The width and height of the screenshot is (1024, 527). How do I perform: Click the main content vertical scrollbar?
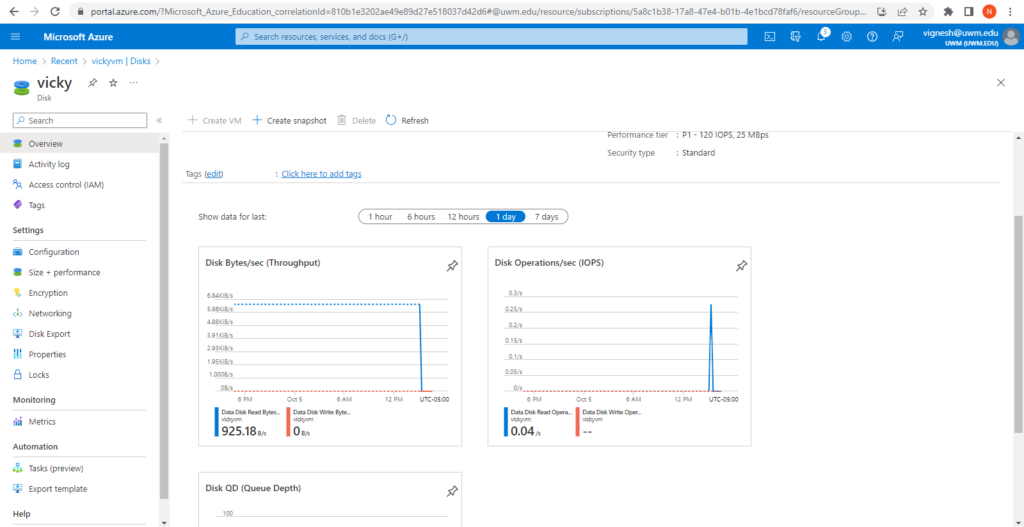click(x=1018, y=323)
